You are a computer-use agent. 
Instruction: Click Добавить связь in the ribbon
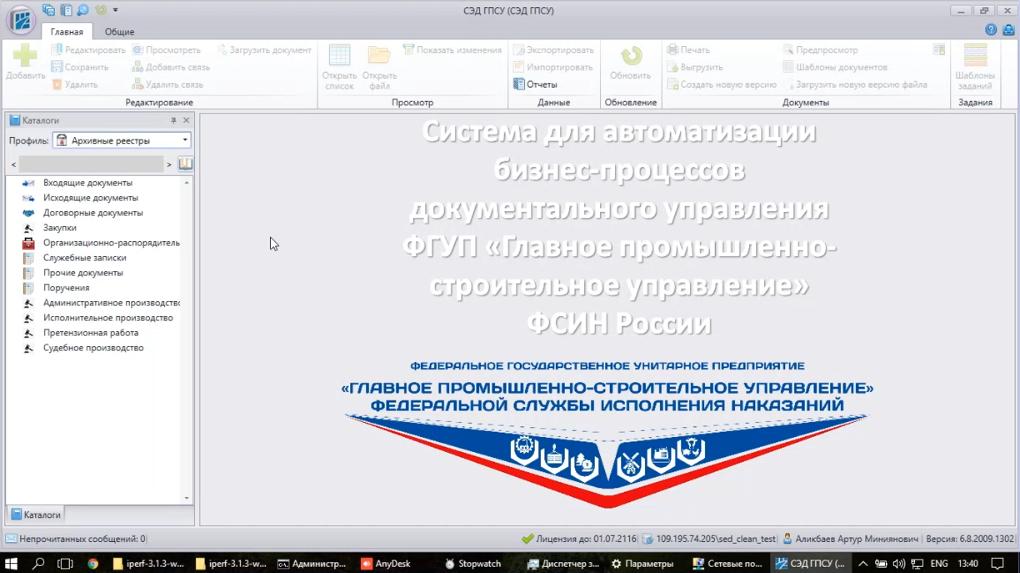170,67
